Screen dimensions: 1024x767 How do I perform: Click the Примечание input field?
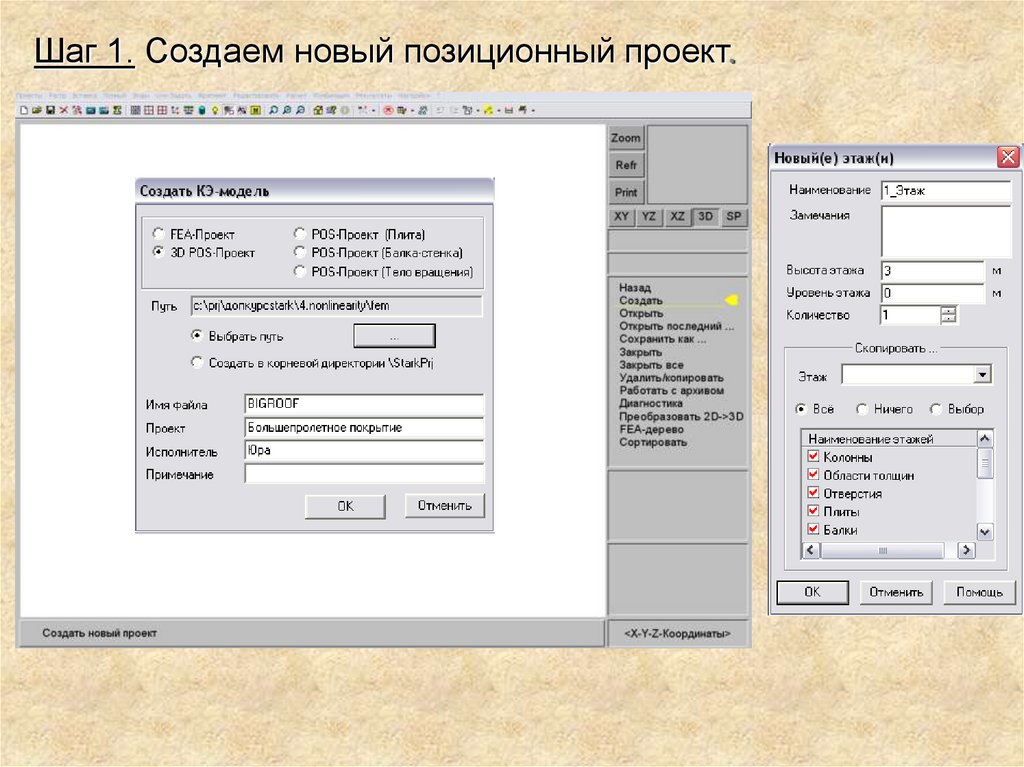(x=364, y=473)
